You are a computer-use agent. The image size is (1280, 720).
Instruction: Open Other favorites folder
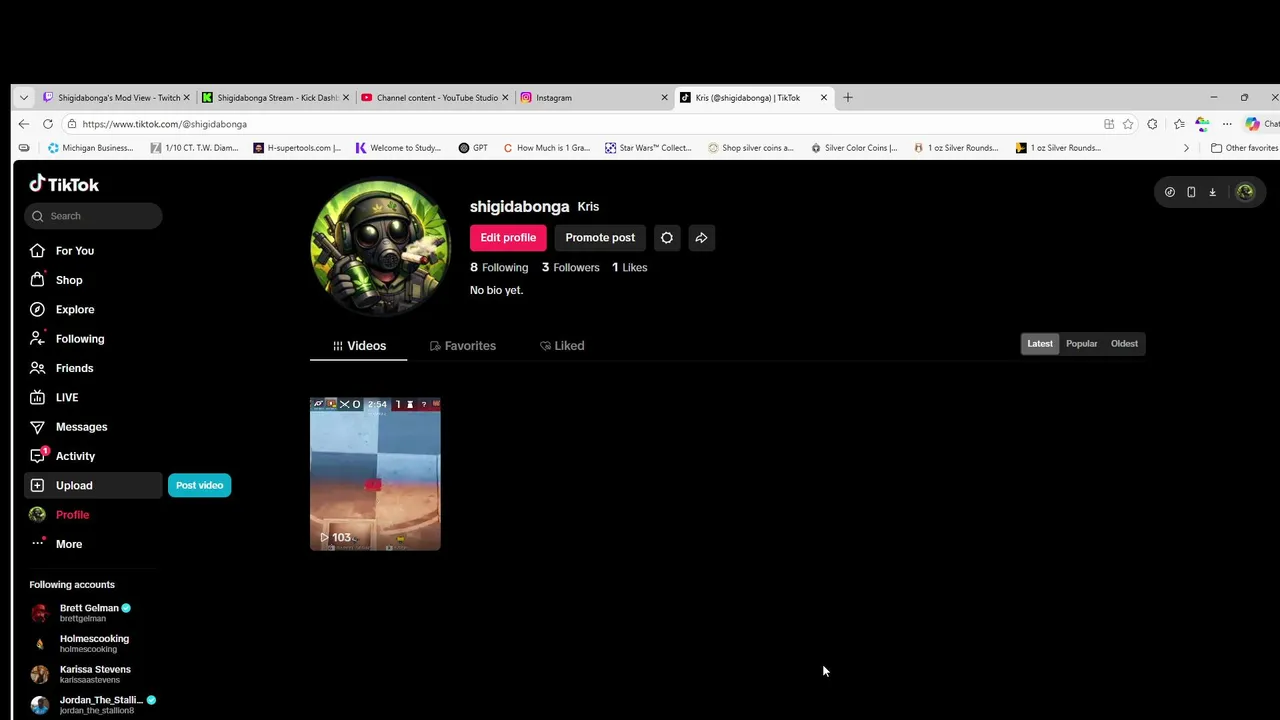point(1244,148)
